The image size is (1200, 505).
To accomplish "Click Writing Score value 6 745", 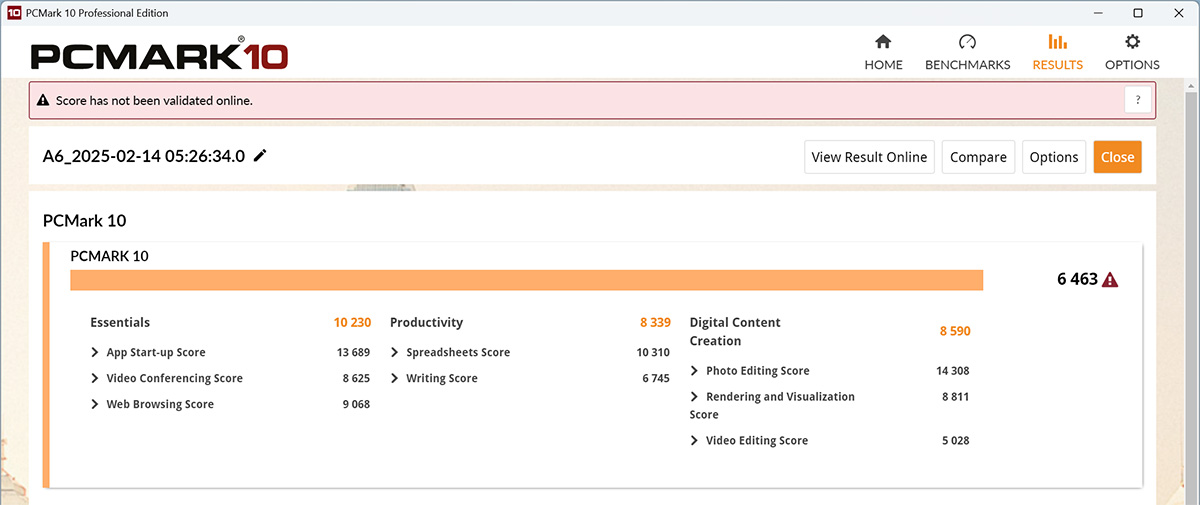I will tap(655, 379).
